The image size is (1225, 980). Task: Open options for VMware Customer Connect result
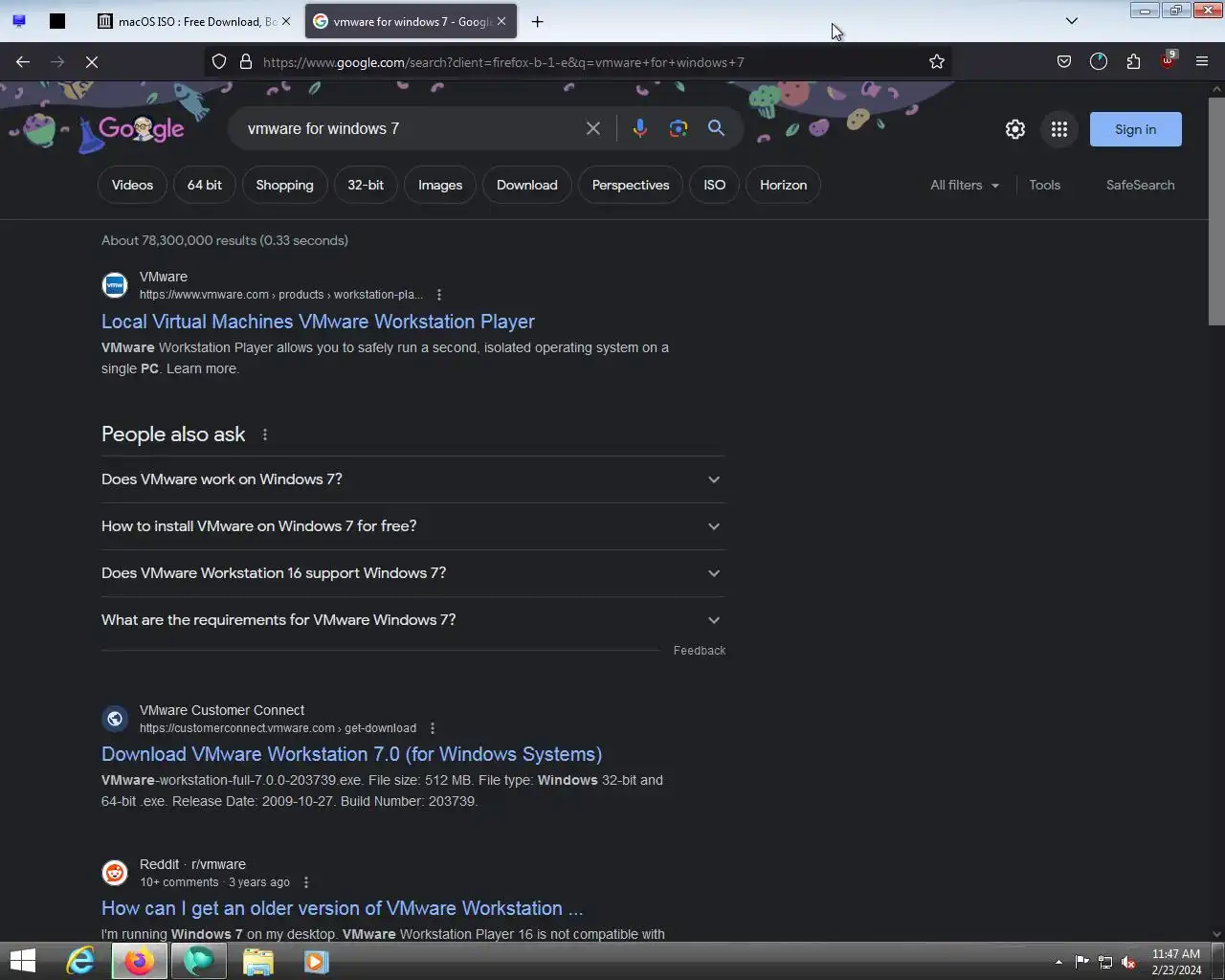[x=433, y=728]
